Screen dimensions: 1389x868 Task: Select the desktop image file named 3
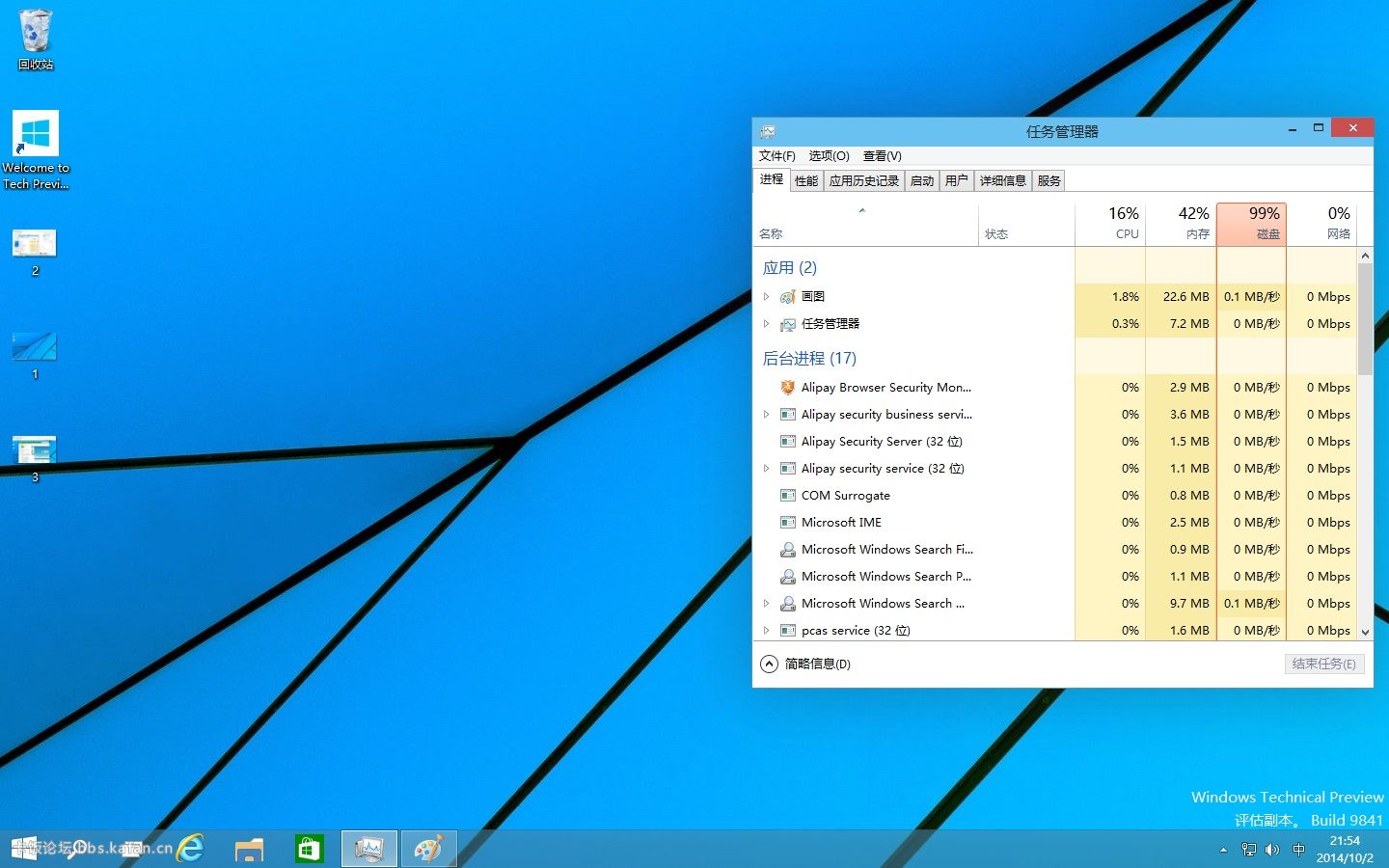click(35, 459)
